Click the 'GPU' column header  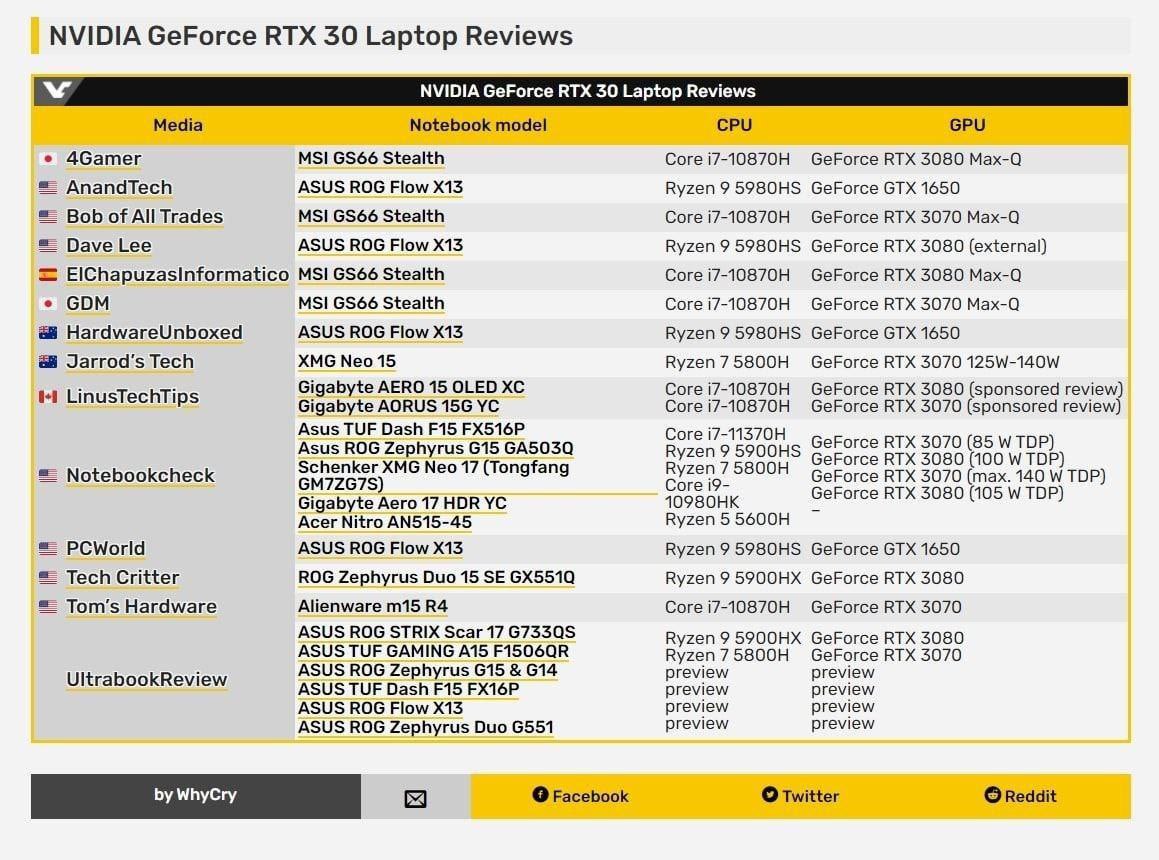coord(967,125)
